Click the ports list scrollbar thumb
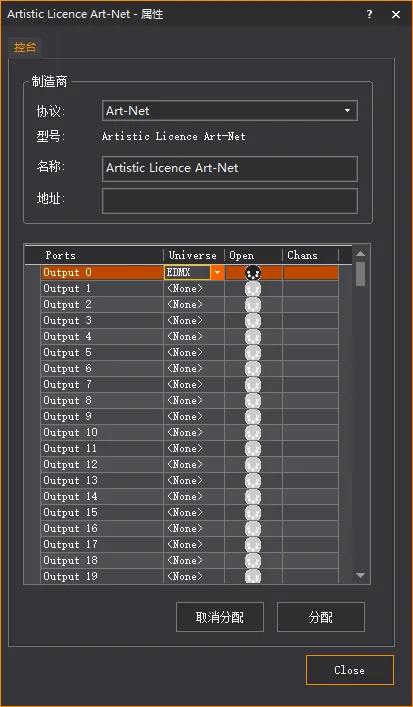Image resolution: width=413 pixels, height=707 pixels. pyautogui.click(x=360, y=274)
